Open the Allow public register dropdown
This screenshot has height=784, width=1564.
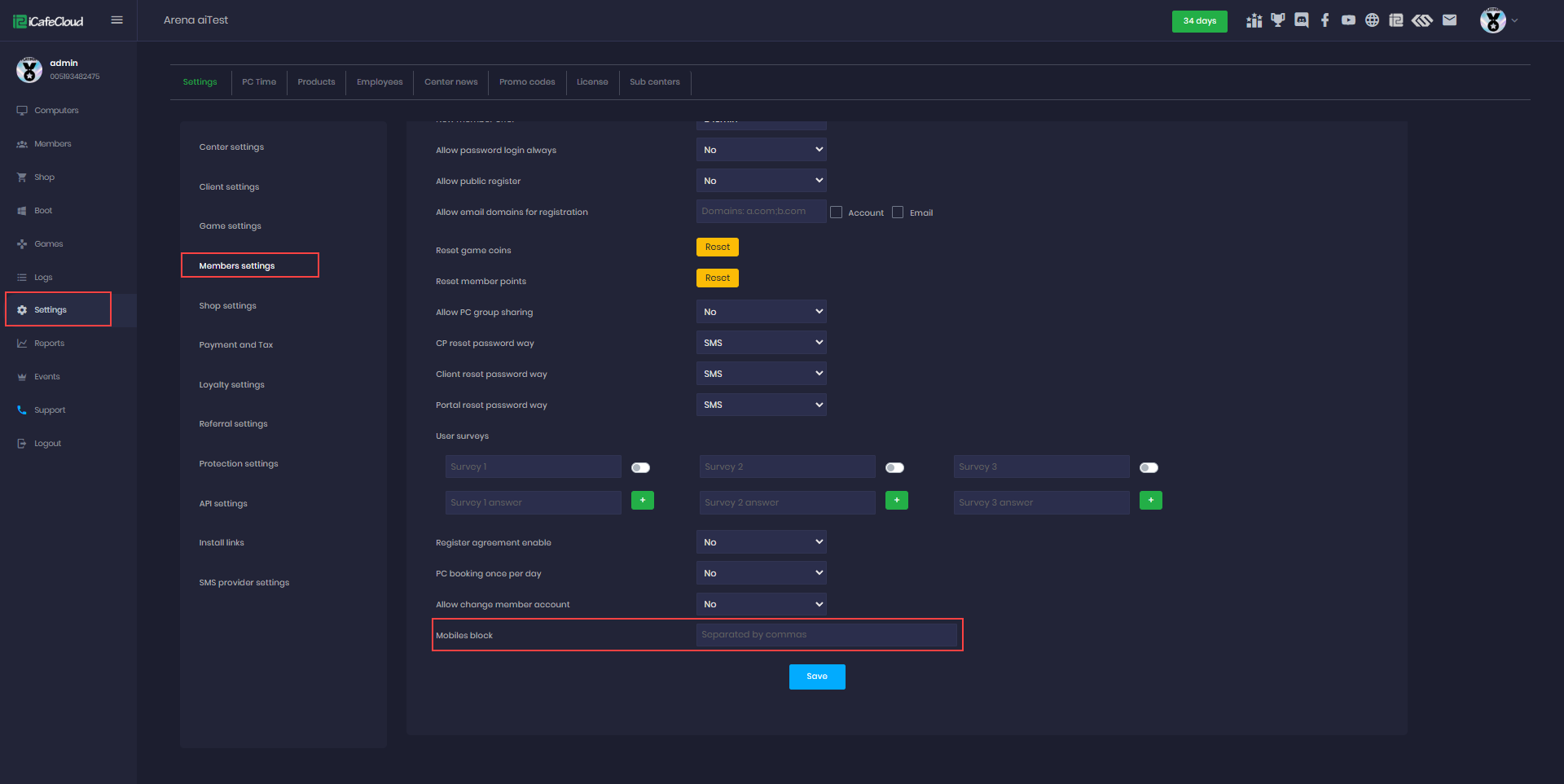[x=761, y=181]
